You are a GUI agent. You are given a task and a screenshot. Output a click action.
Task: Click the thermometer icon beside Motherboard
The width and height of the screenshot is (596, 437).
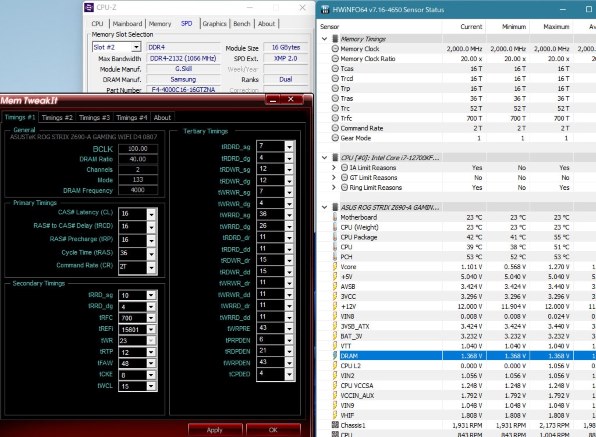tap(335, 217)
